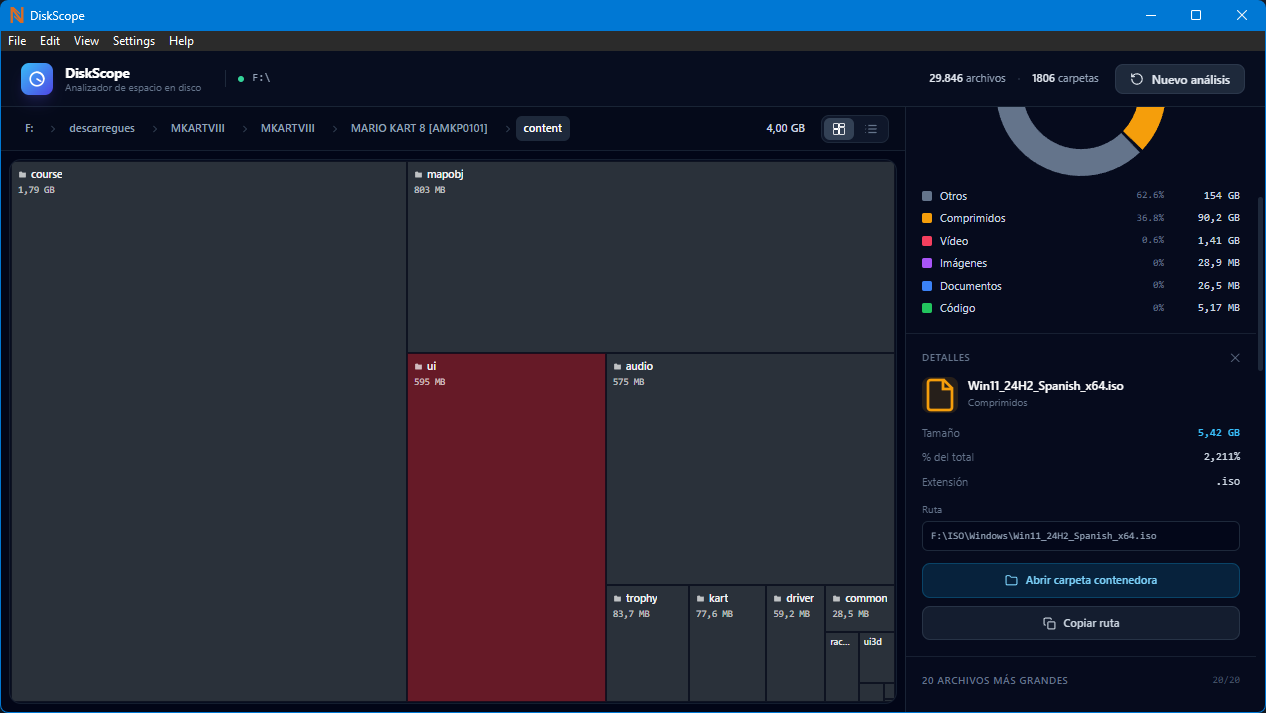Click the 29.846 archivos count
Screen dimensions: 1266x713
(967, 78)
